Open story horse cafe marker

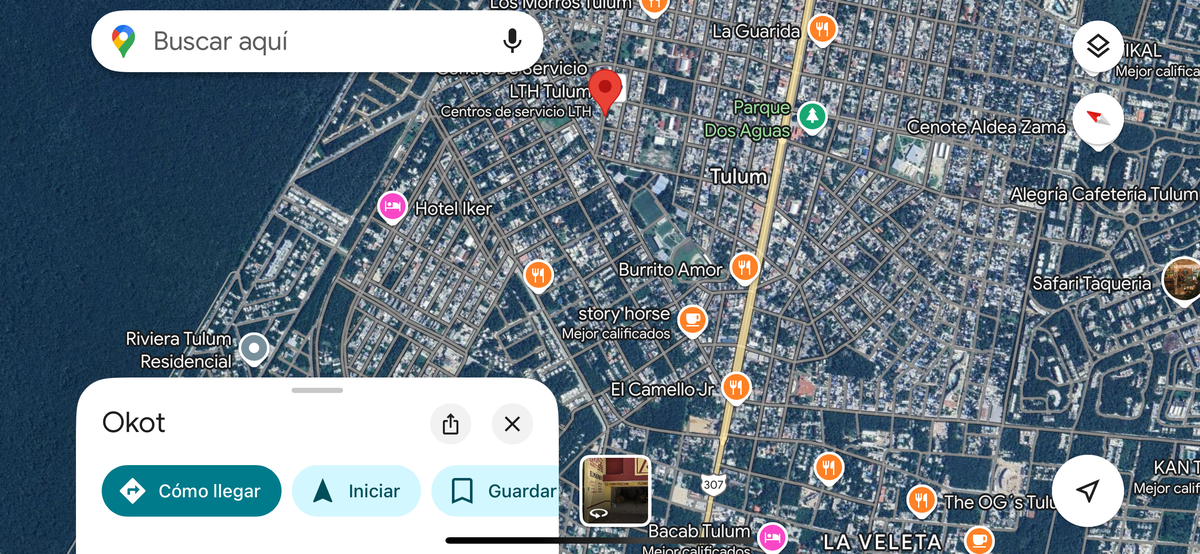(x=692, y=320)
